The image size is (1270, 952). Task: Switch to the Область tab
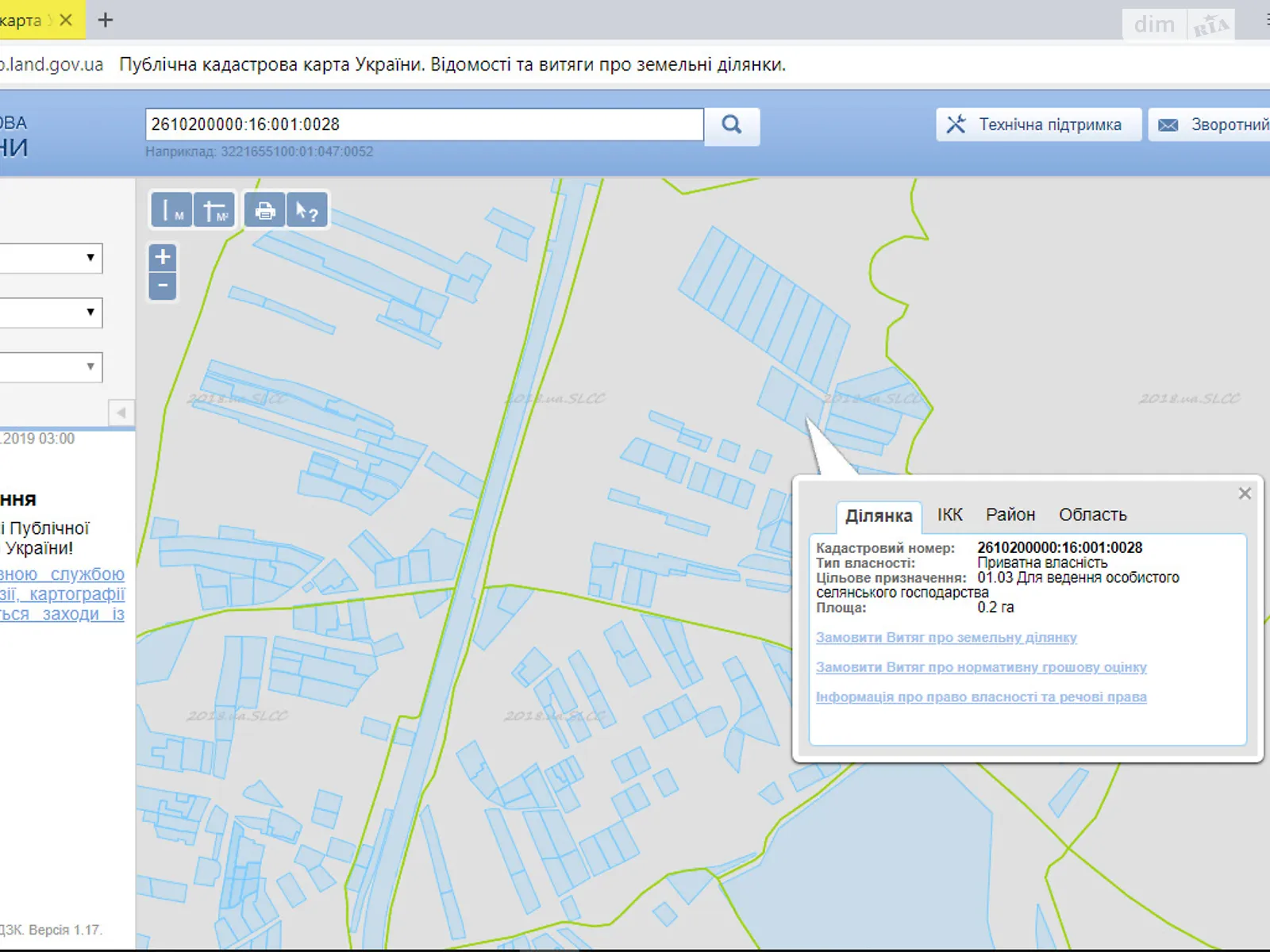(x=1093, y=515)
